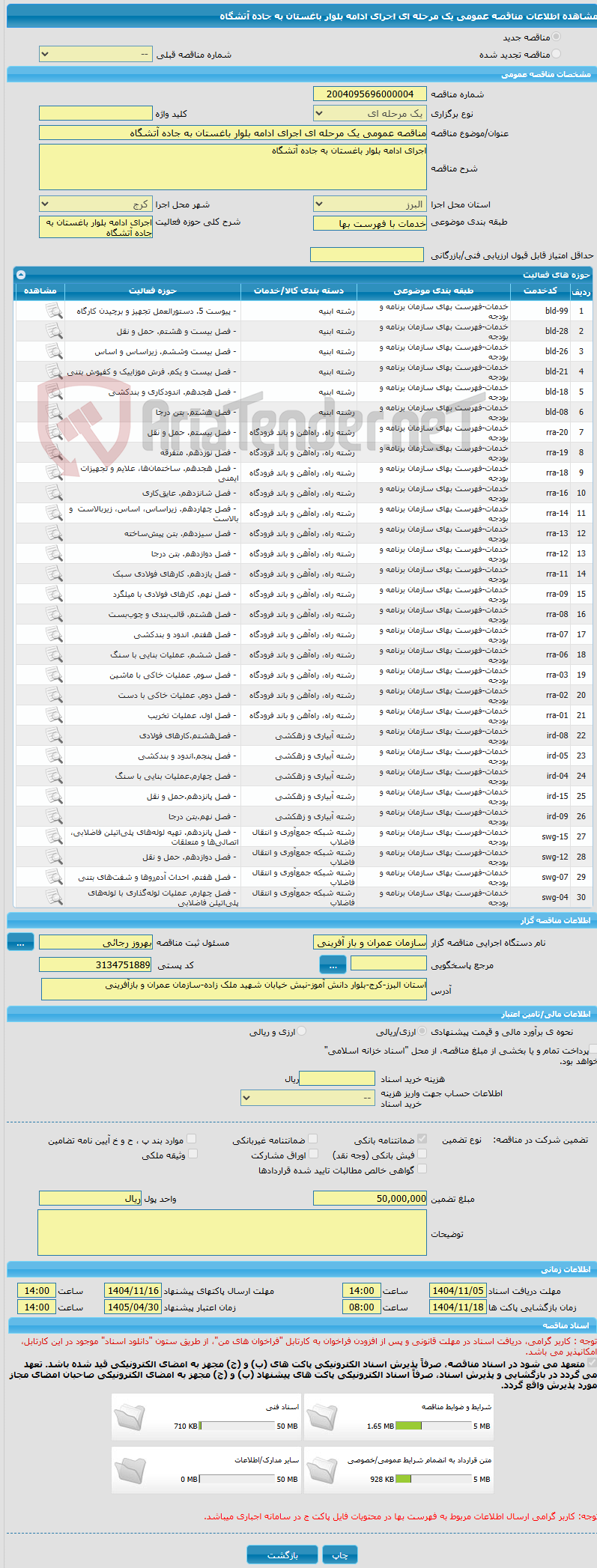The height and width of the screenshot is (1568, 597).
Task: Select the مناقصه جدید radio button
Action: click(x=556, y=37)
